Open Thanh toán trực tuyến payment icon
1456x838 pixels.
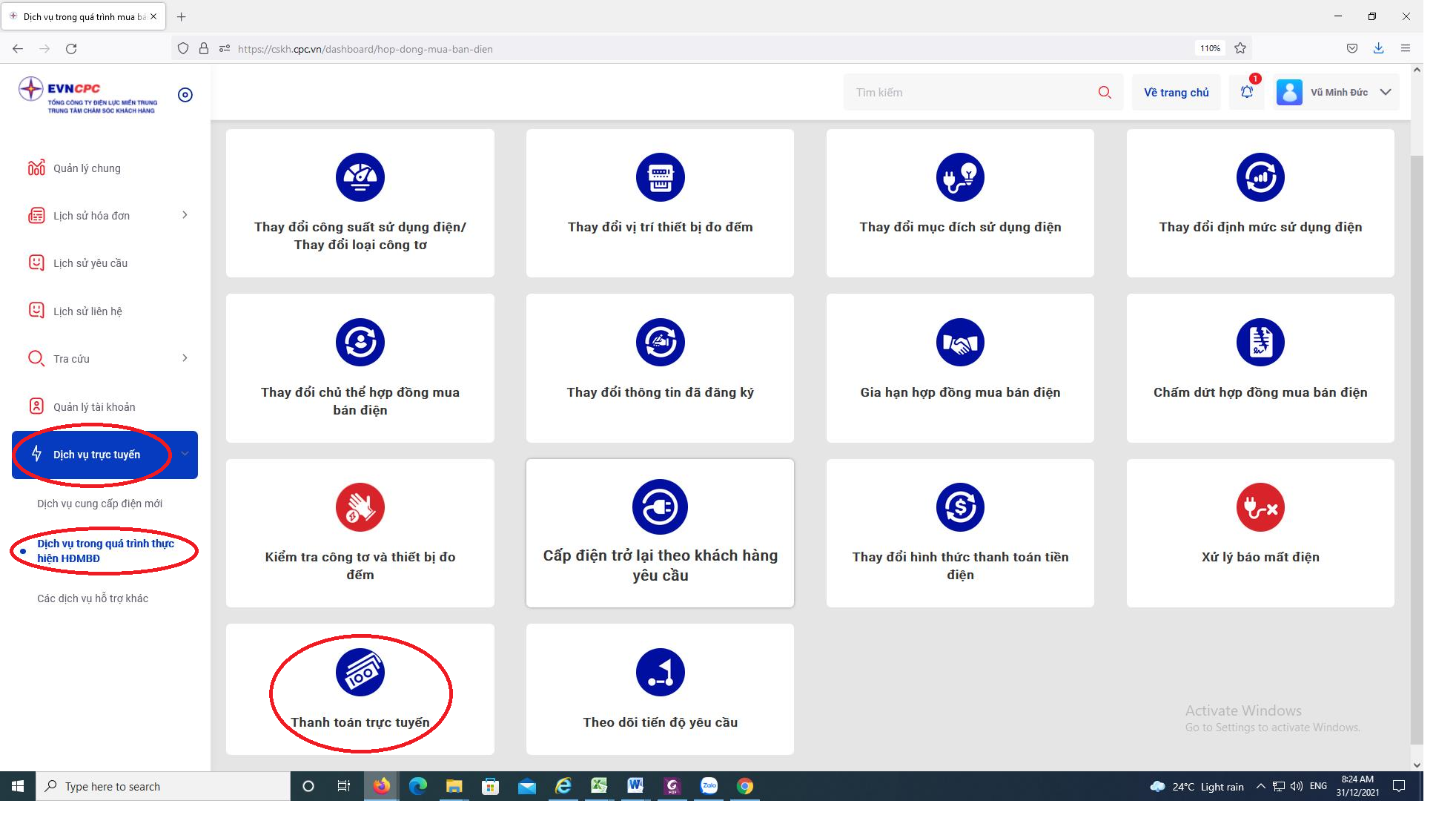(x=360, y=672)
